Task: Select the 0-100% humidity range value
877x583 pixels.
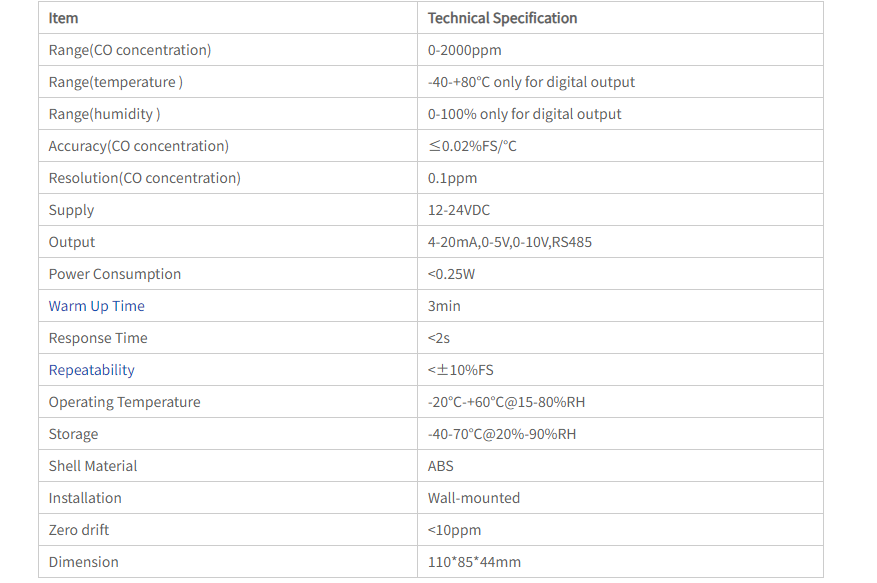Action: pos(524,114)
